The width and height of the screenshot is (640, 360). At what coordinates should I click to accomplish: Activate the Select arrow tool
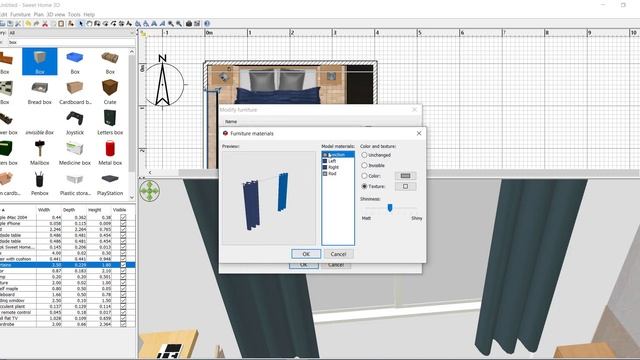(81, 24)
